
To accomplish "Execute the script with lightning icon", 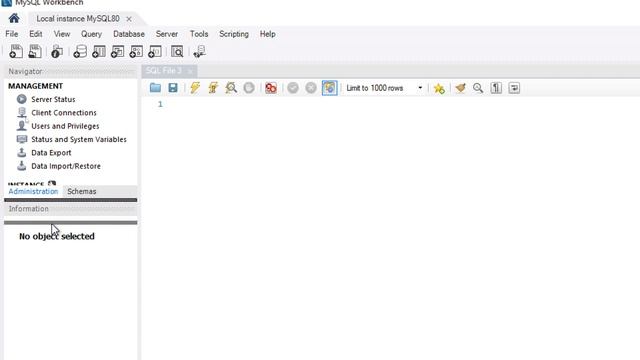I will [195, 88].
